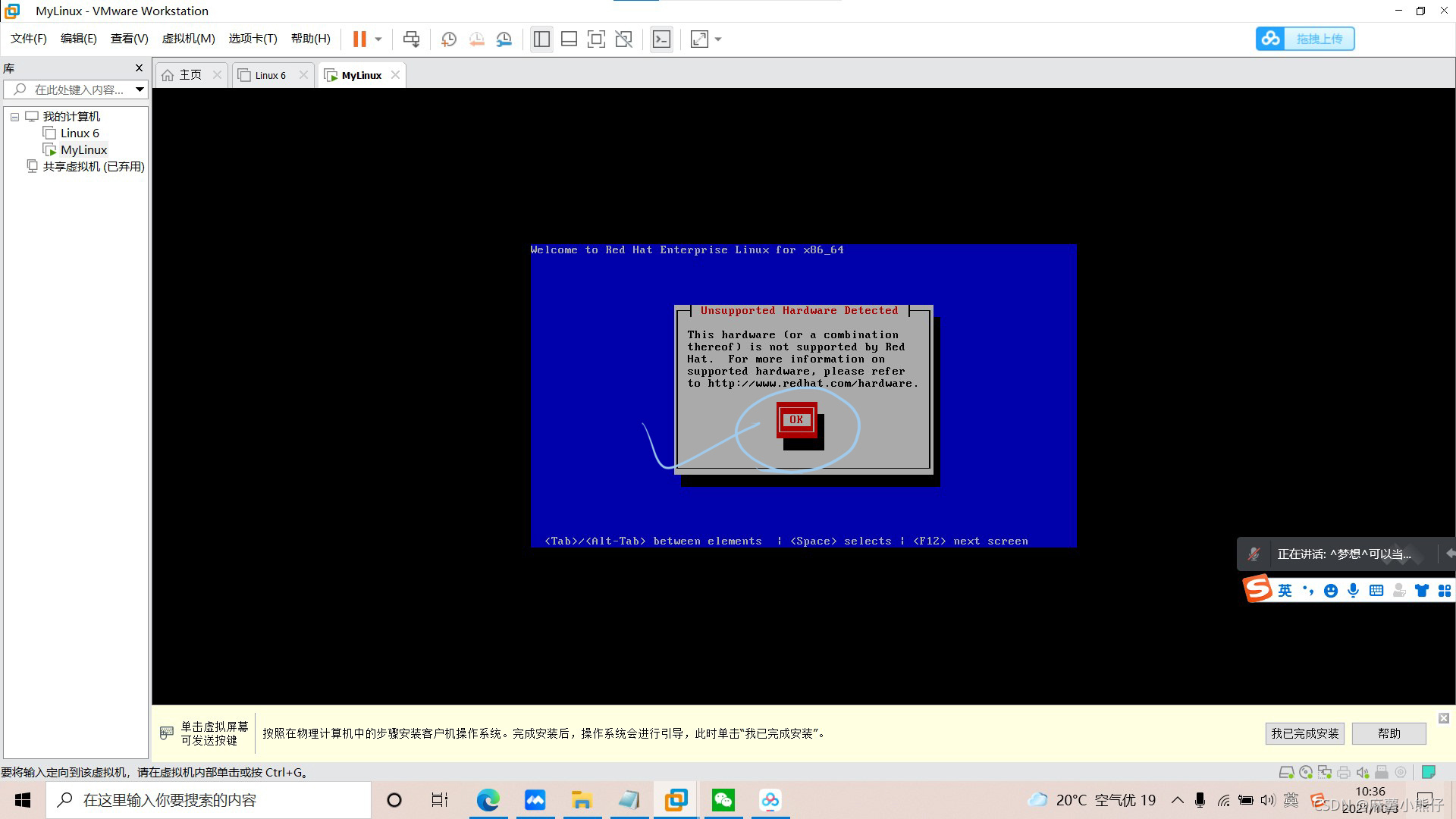Switch to the Linux 6 tab

coord(270,75)
